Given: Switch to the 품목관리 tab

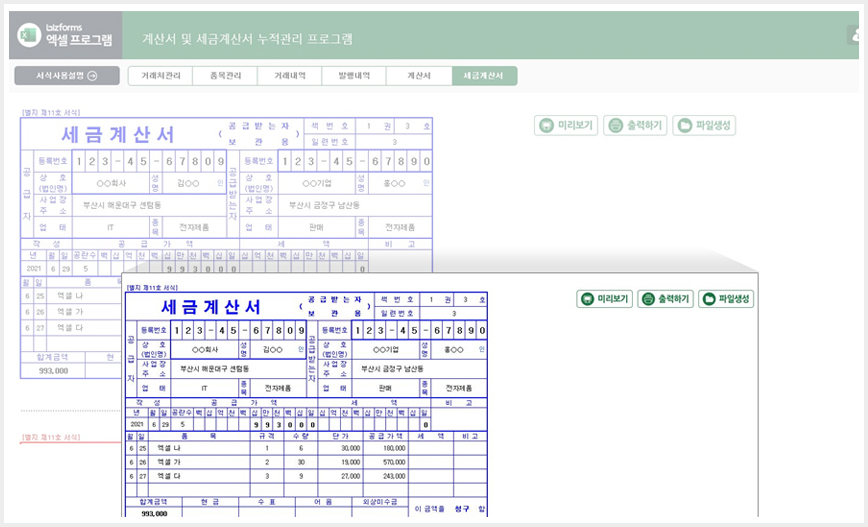Looking at the screenshot, I should pyautogui.click(x=225, y=76).
